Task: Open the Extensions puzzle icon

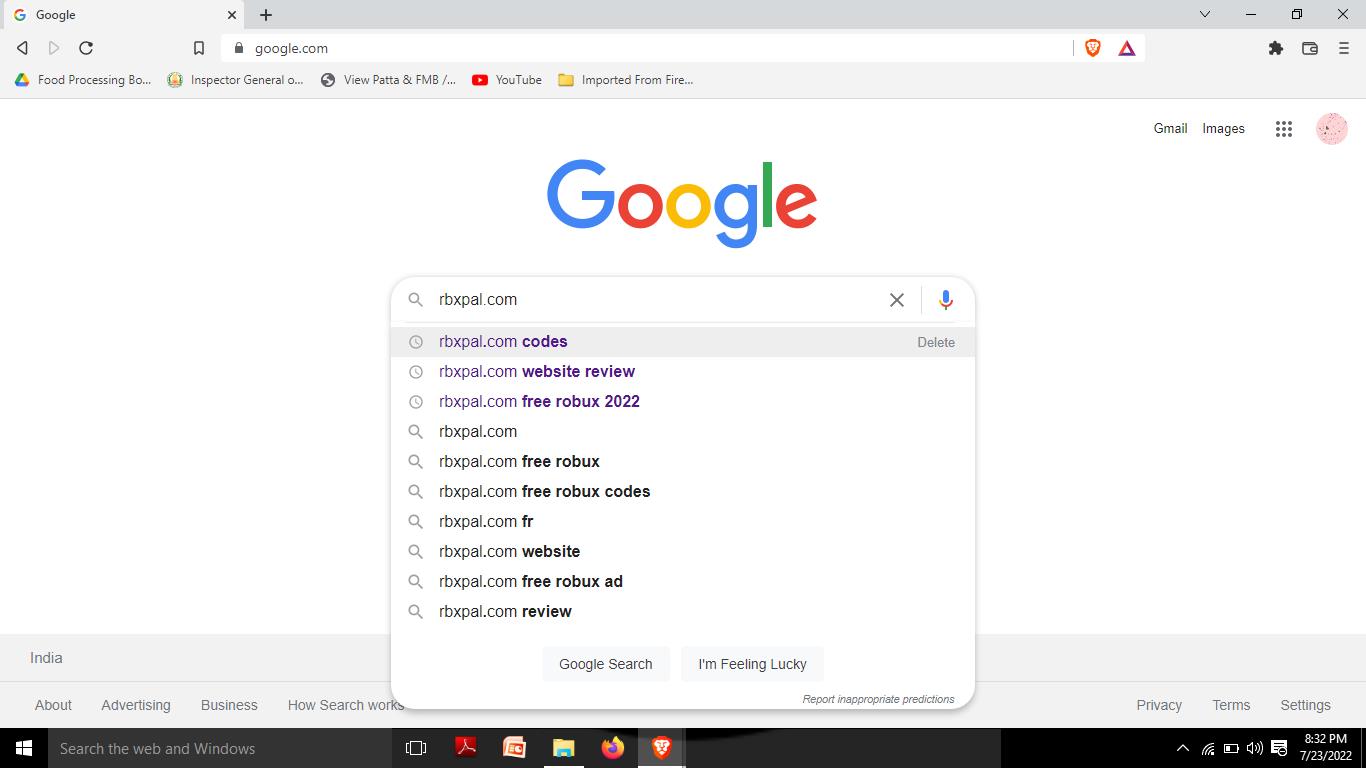Action: [x=1276, y=48]
